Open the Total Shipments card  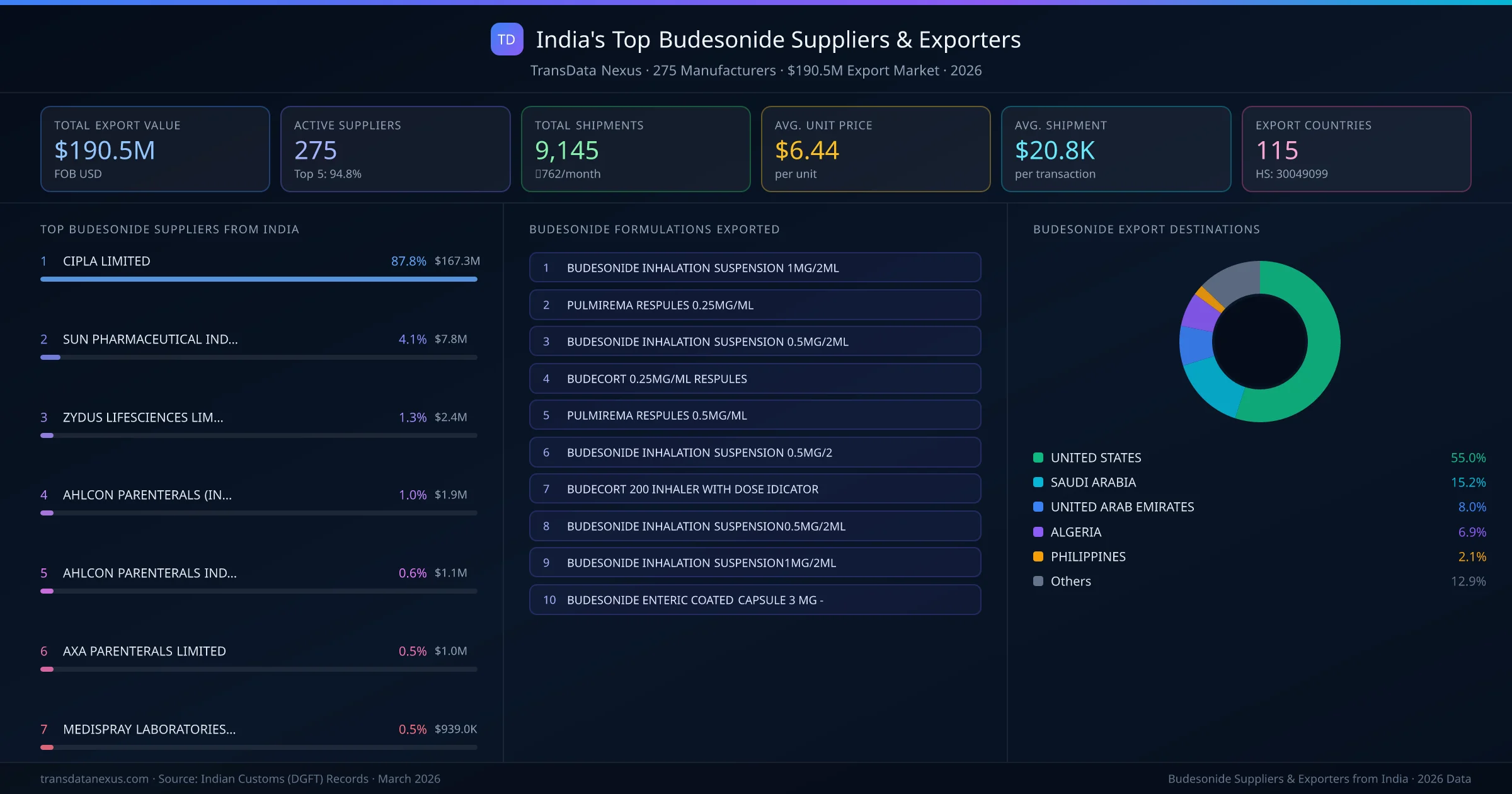pyautogui.click(x=635, y=149)
